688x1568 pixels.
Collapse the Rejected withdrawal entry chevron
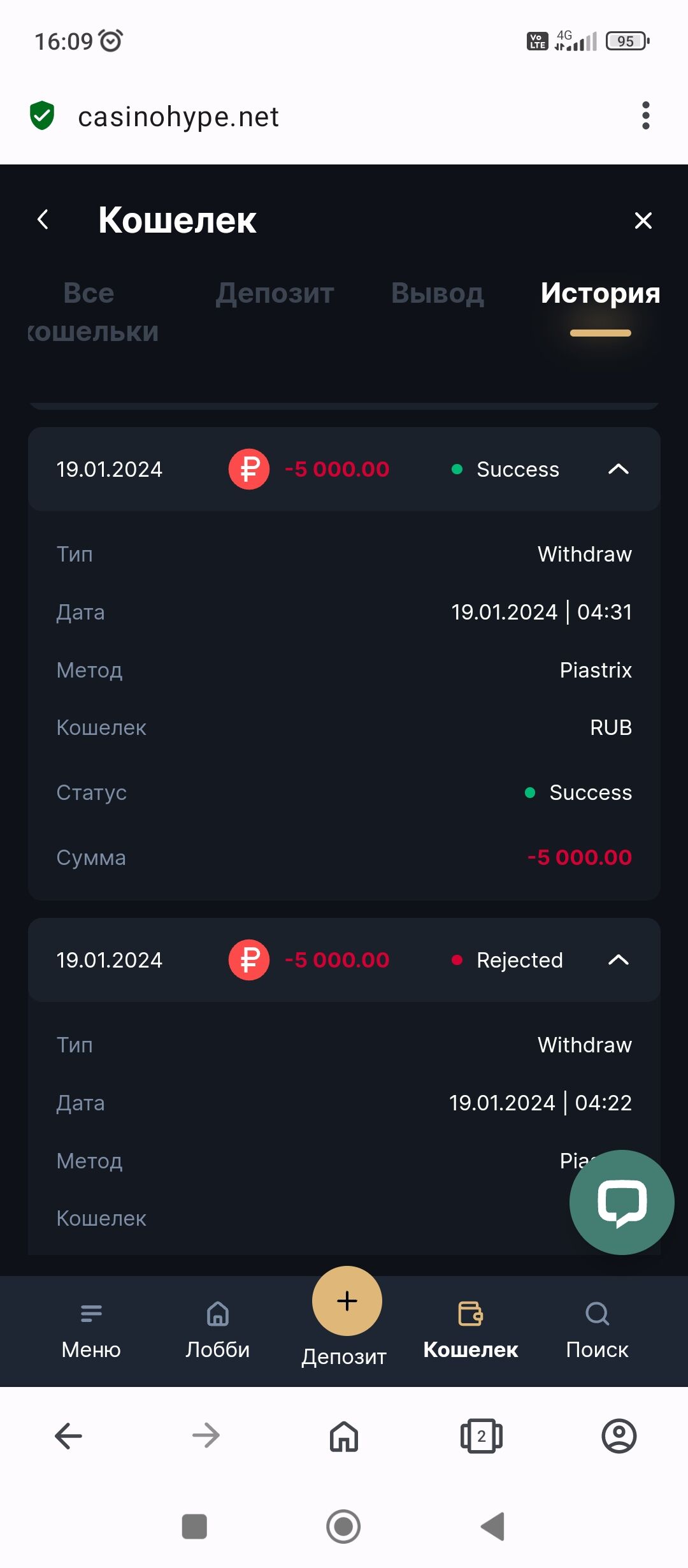click(619, 960)
